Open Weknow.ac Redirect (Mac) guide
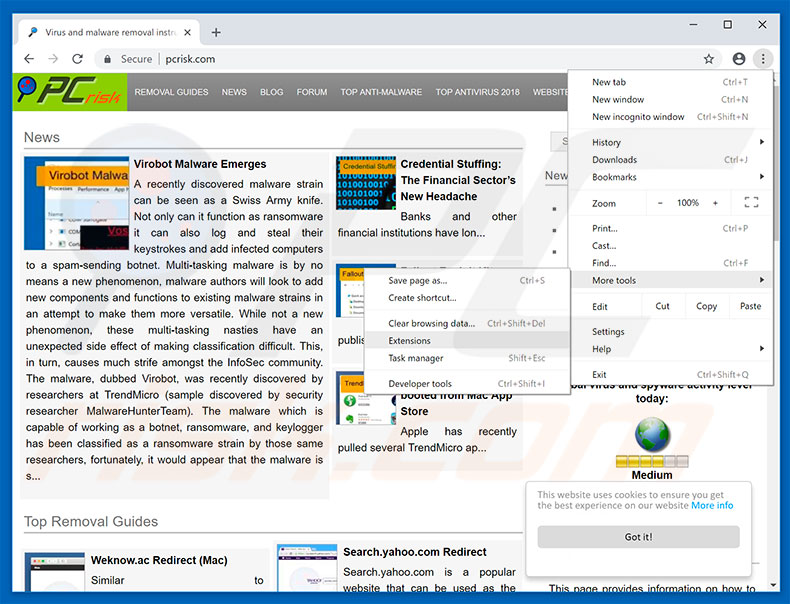 159,560
